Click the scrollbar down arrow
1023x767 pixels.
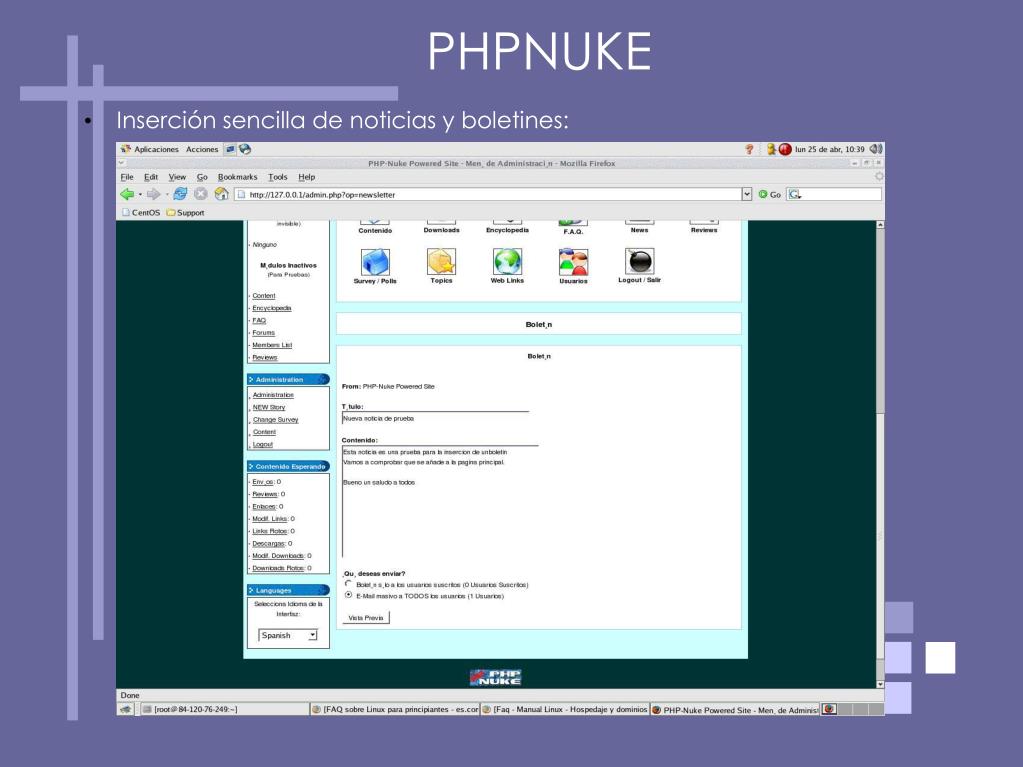click(880, 684)
